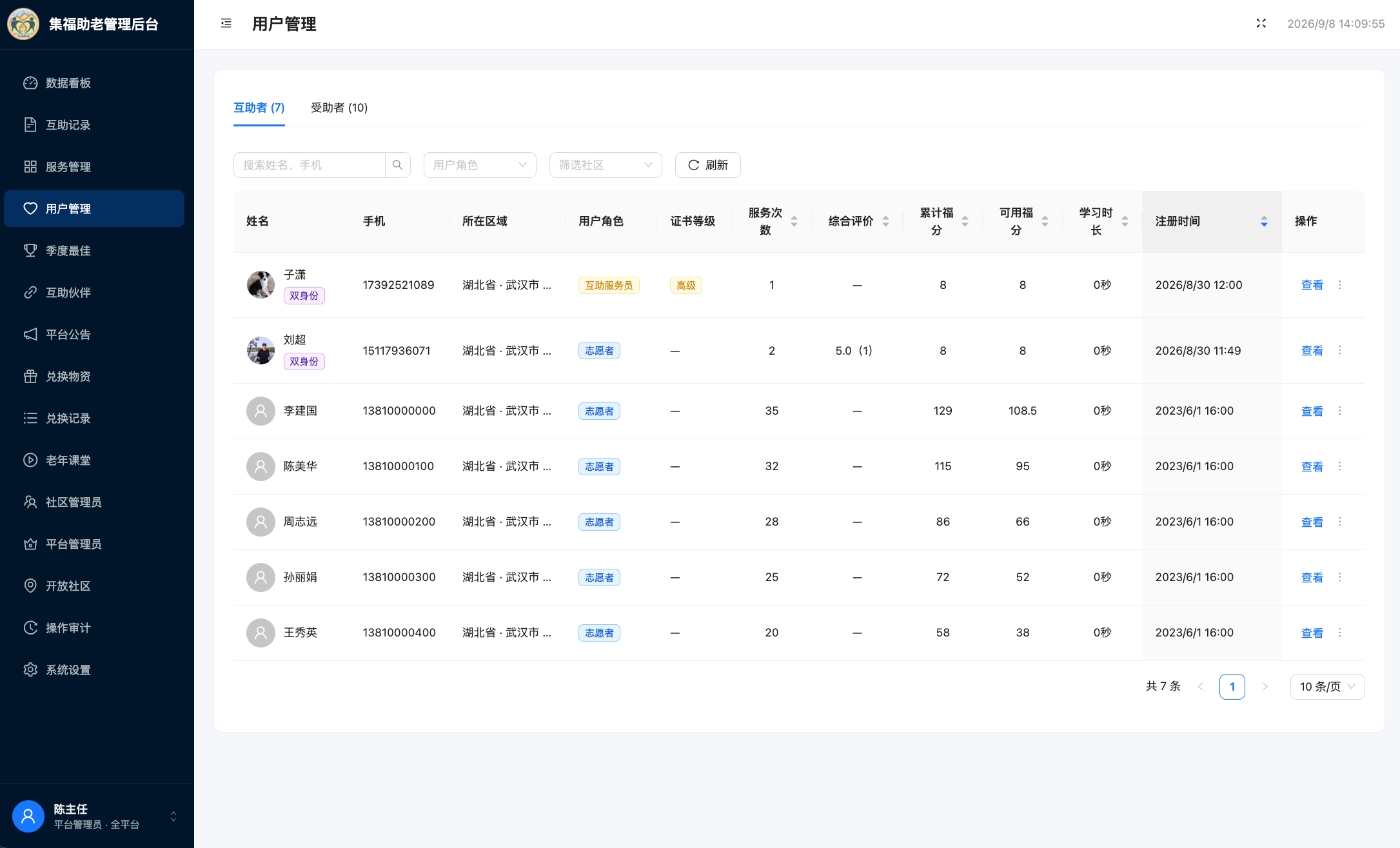Collapse the sidebar with the menu fold icon
The height and width of the screenshot is (848, 1400).
pos(226,24)
